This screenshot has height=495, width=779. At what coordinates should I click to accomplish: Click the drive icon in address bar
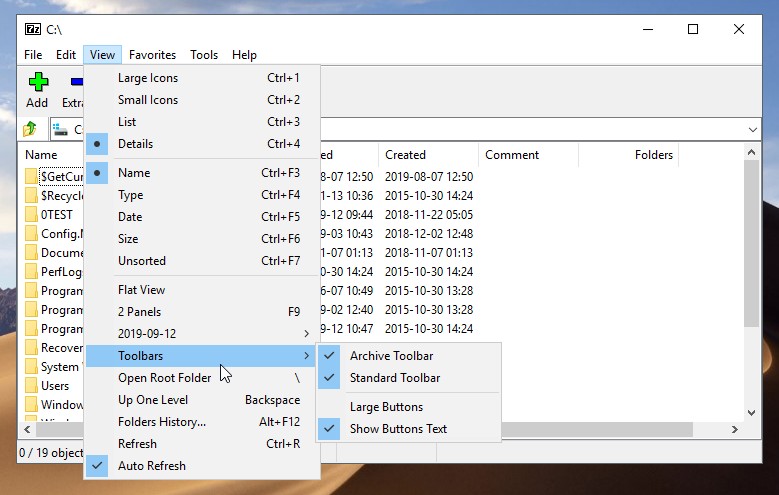[60, 130]
